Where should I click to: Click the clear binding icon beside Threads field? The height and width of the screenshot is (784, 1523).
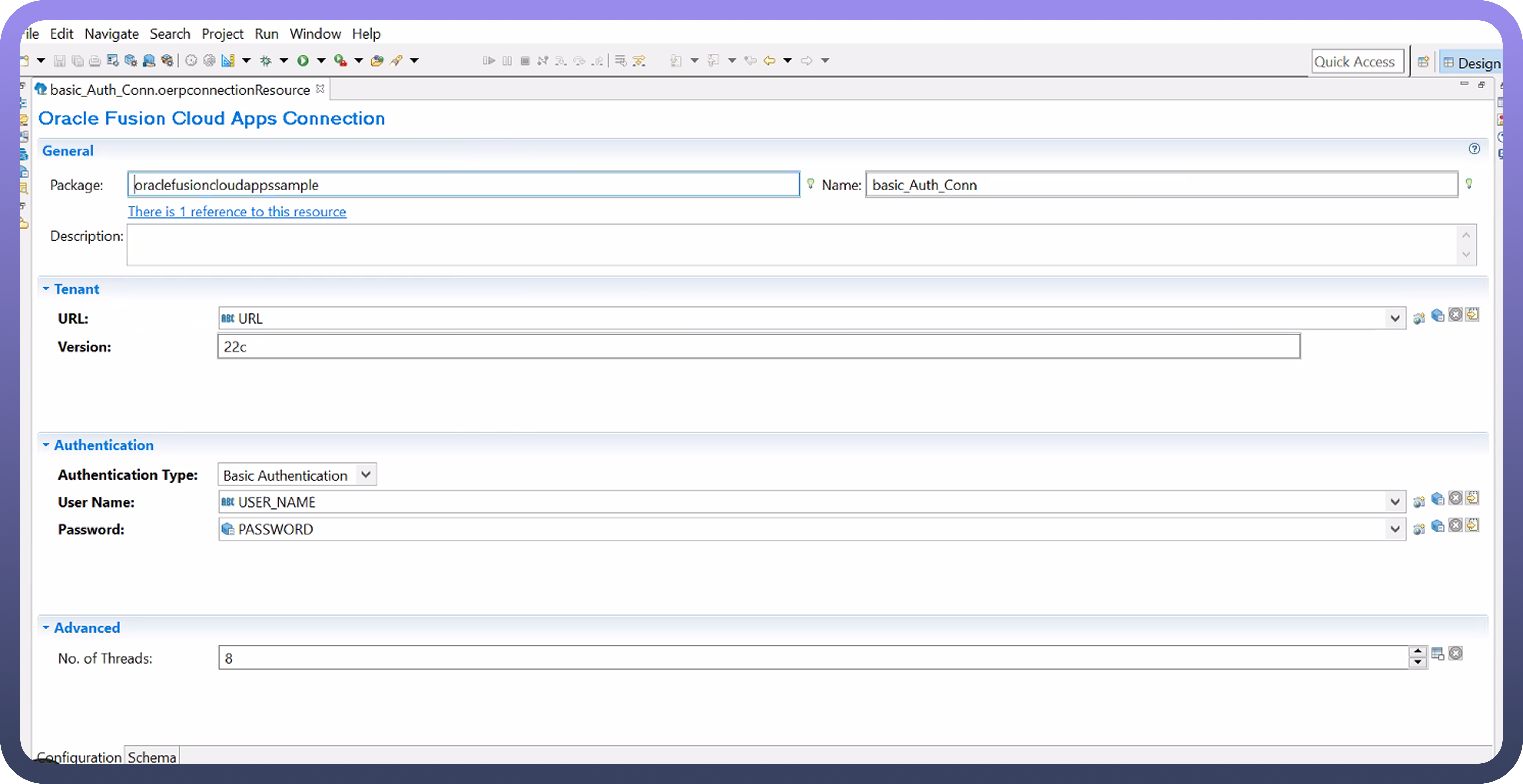pyautogui.click(x=1456, y=653)
